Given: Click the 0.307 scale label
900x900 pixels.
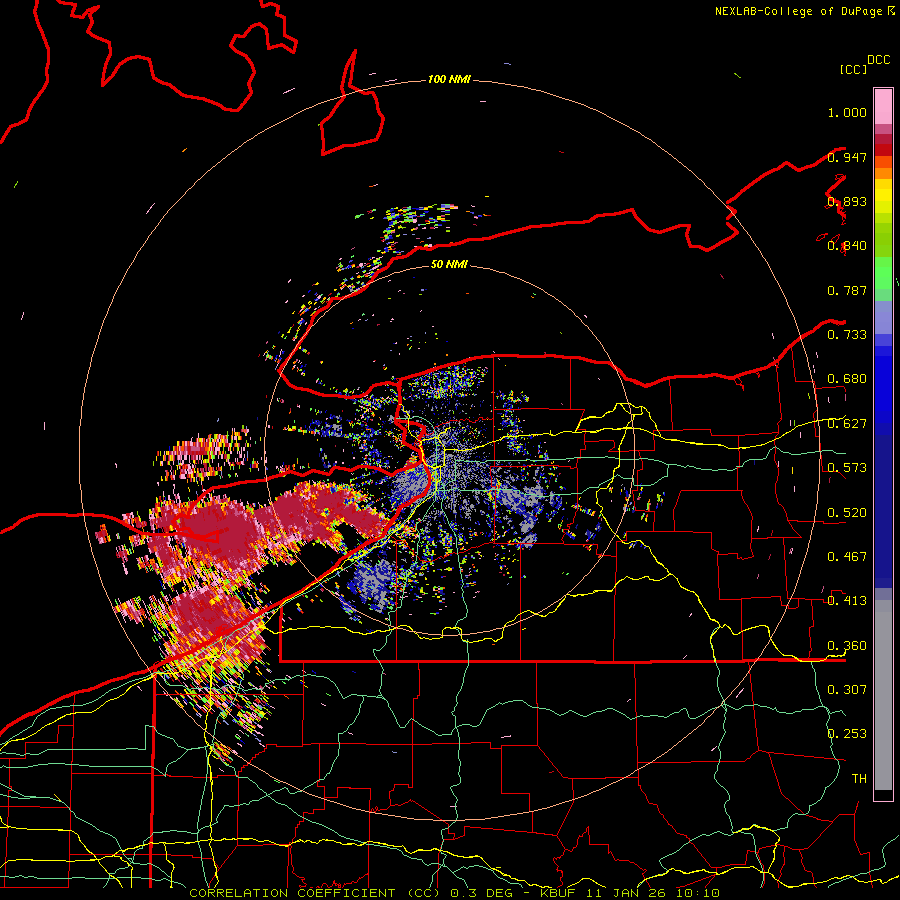Looking at the screenshot, I should [847, 690].
